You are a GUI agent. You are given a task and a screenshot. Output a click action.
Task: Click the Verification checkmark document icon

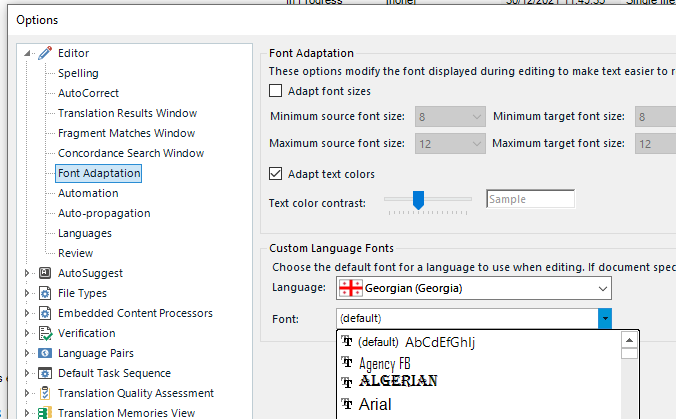pos(45,333)
